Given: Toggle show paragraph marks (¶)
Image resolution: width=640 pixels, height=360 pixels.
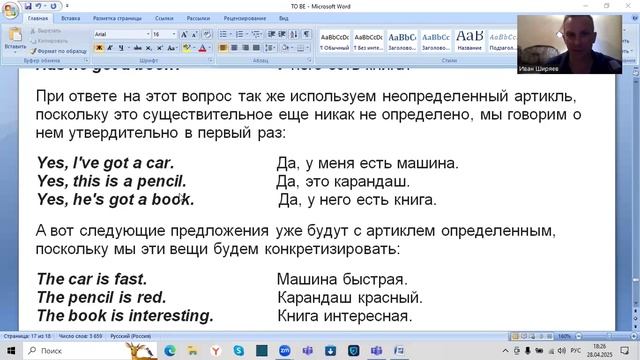Looking at the screenshot, I should 307,35.
